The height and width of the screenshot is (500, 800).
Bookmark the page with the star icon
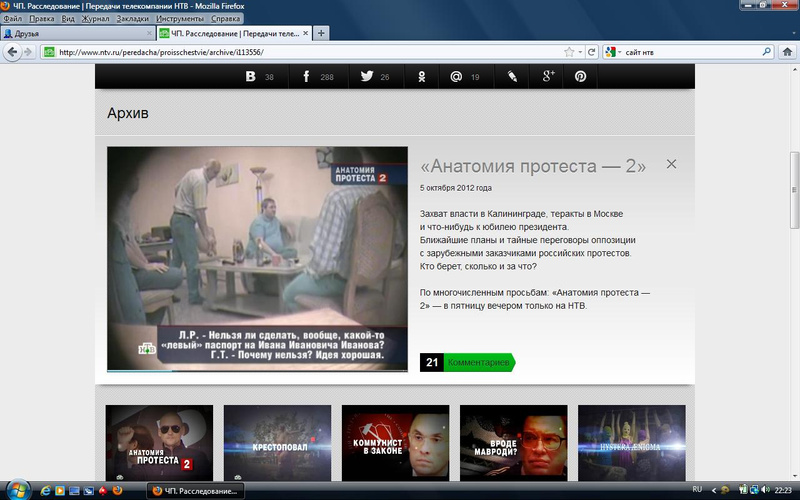click(569, 52)
